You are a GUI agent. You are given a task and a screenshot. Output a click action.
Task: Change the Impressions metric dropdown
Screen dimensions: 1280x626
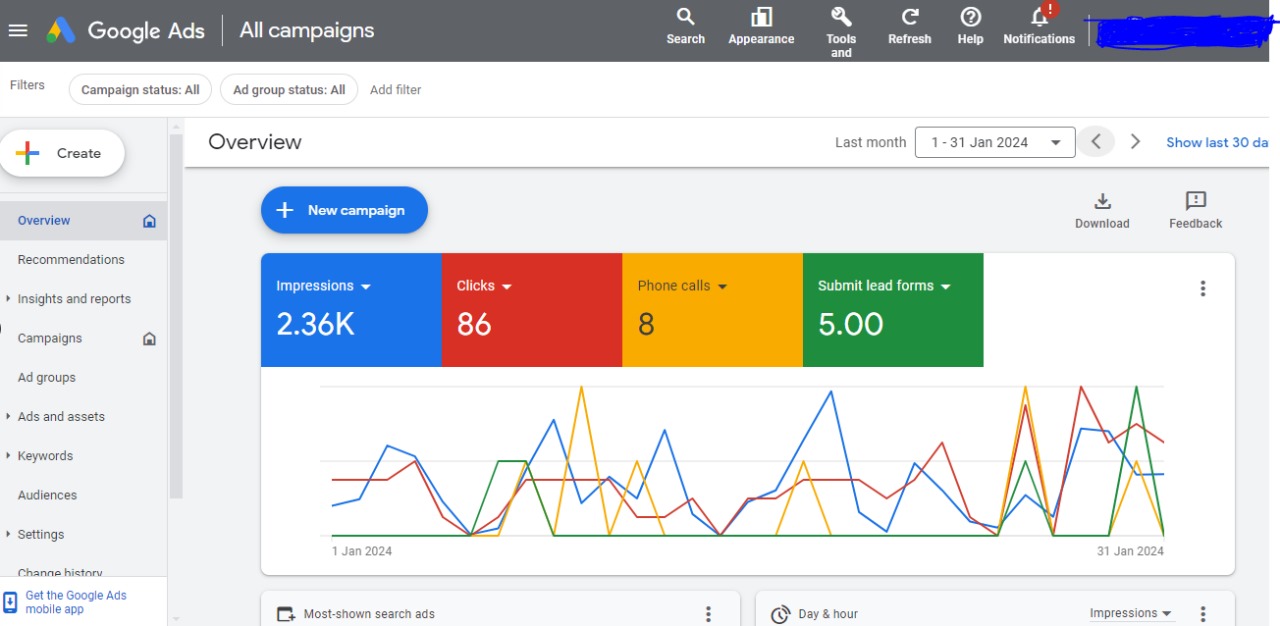365,287
